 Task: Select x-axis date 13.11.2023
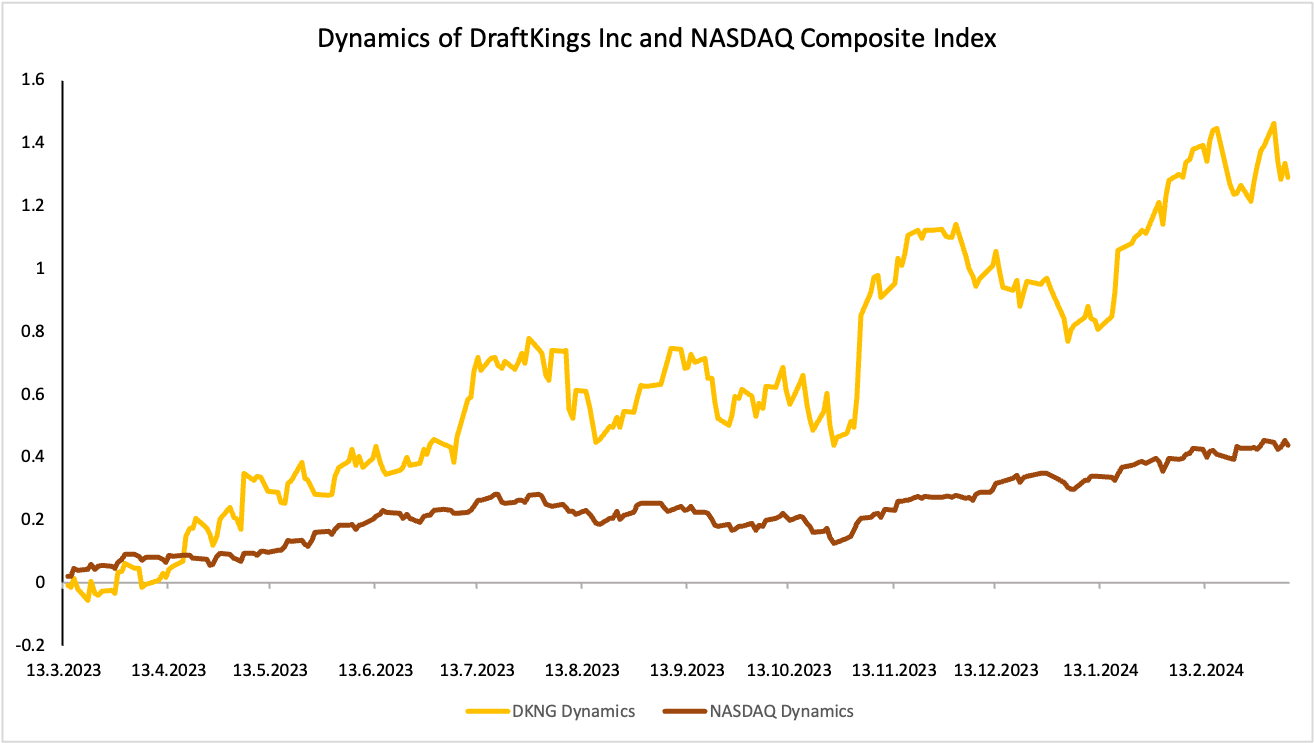click(x=894, y=670)
